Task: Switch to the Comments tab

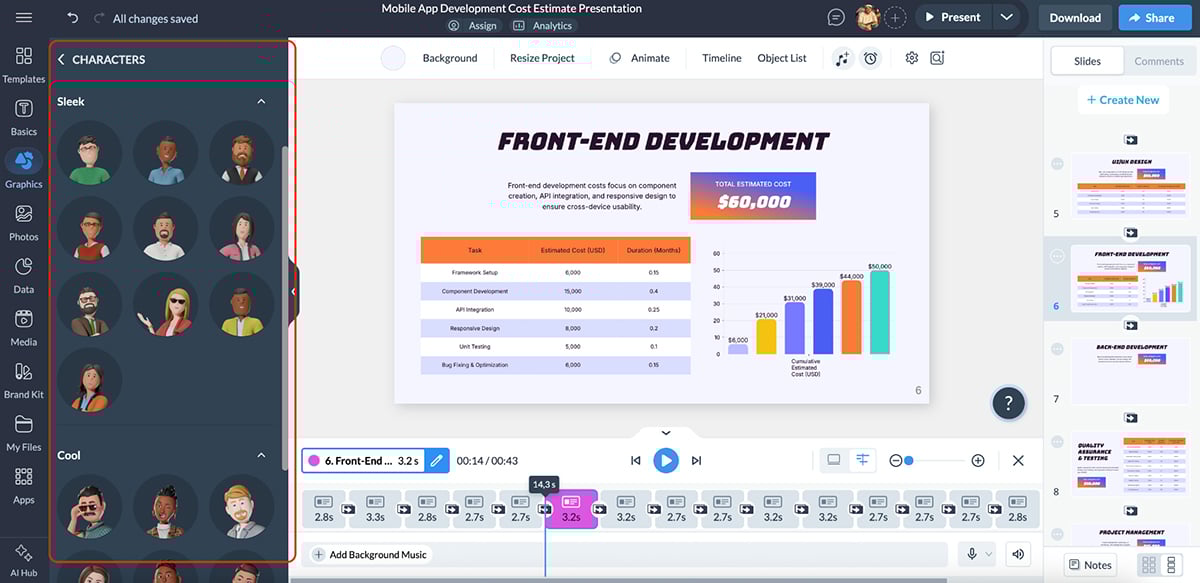Action: point(1157,60)
